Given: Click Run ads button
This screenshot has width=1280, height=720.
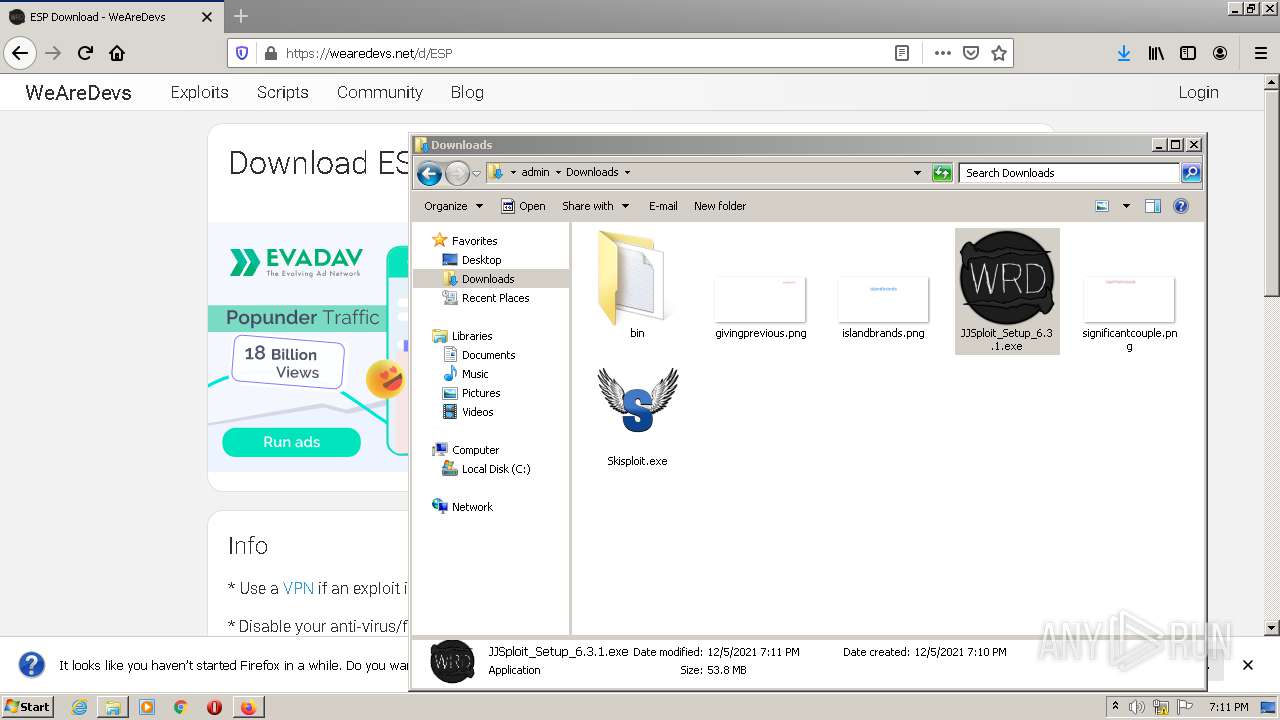Looking at the screenshot, I should tap(291, 442).
